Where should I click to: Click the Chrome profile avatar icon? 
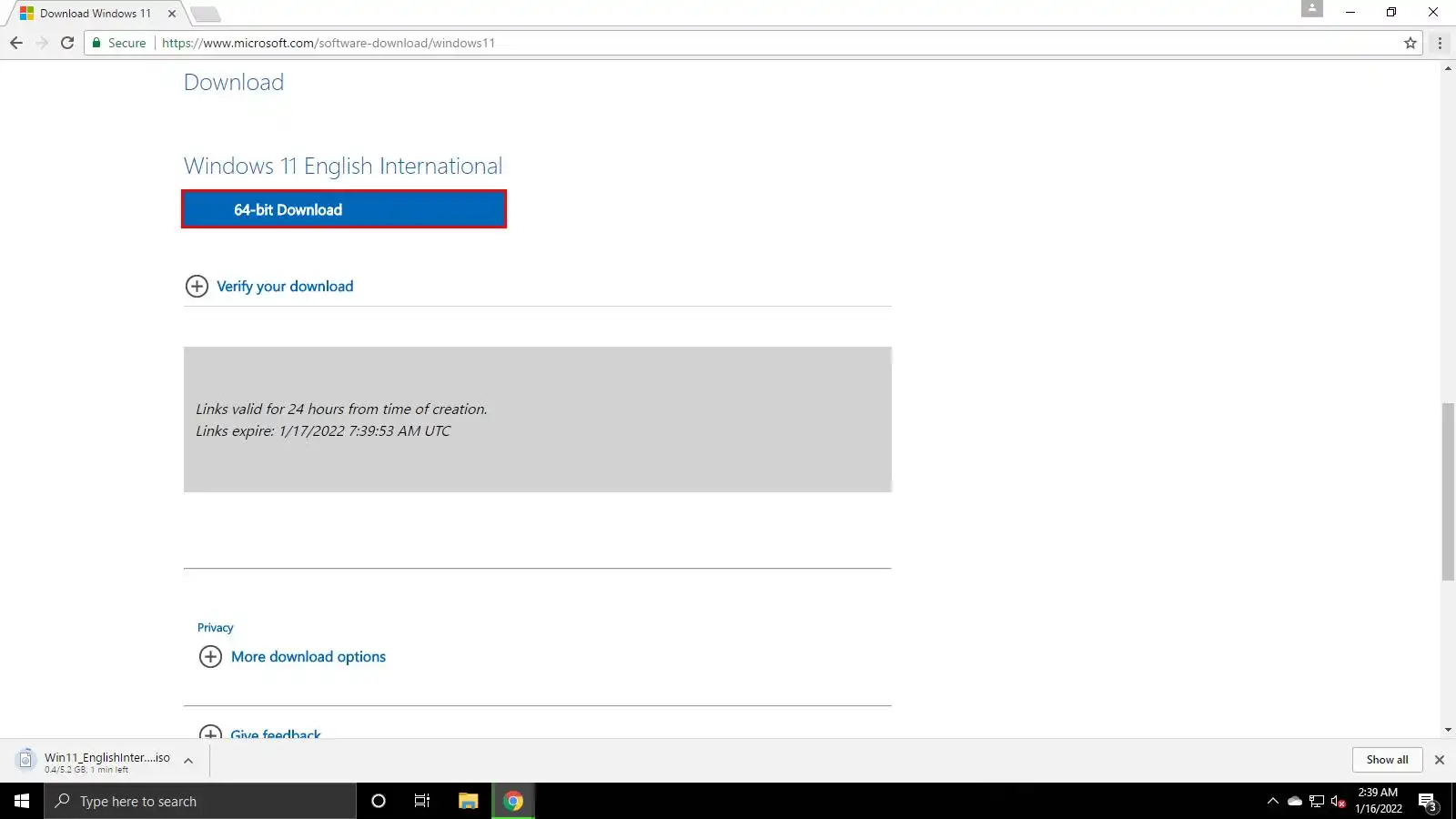1311,8
